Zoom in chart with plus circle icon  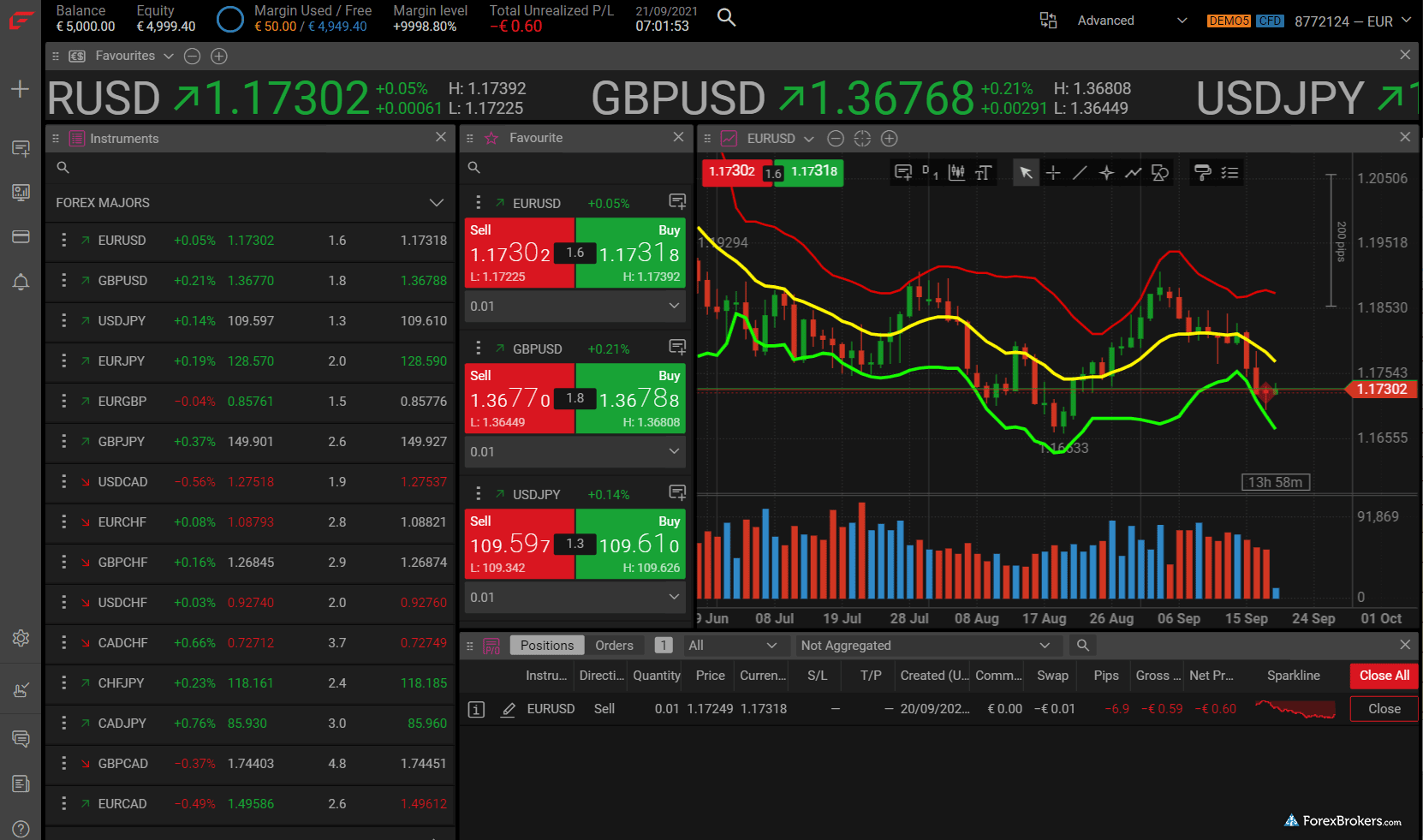(x=890, y=139)
